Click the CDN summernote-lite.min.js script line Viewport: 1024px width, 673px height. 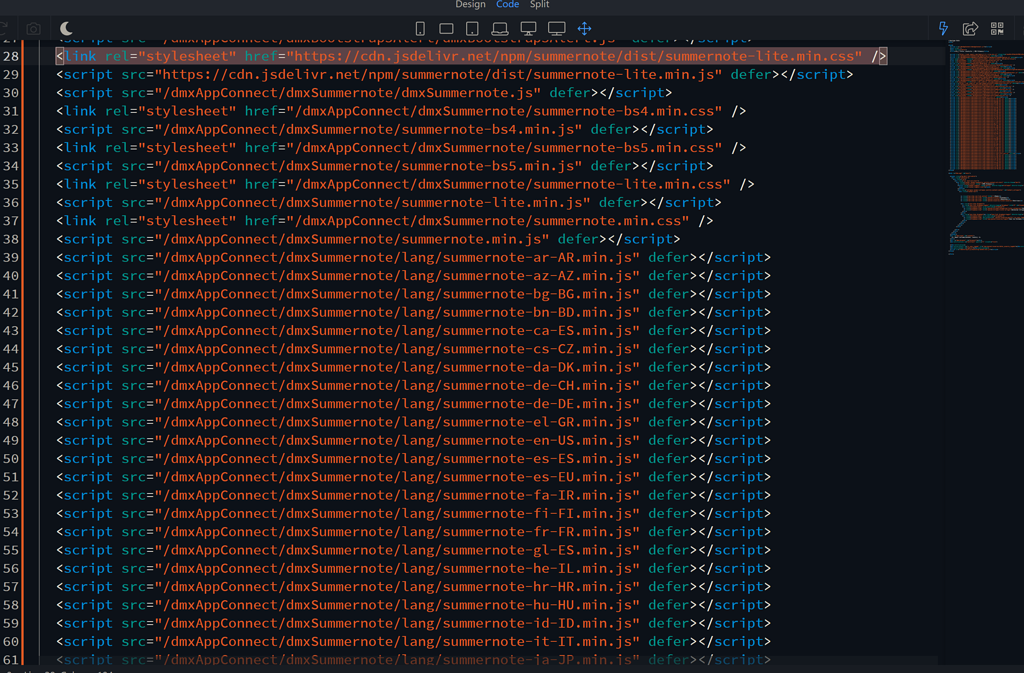[x=455, y=74]
